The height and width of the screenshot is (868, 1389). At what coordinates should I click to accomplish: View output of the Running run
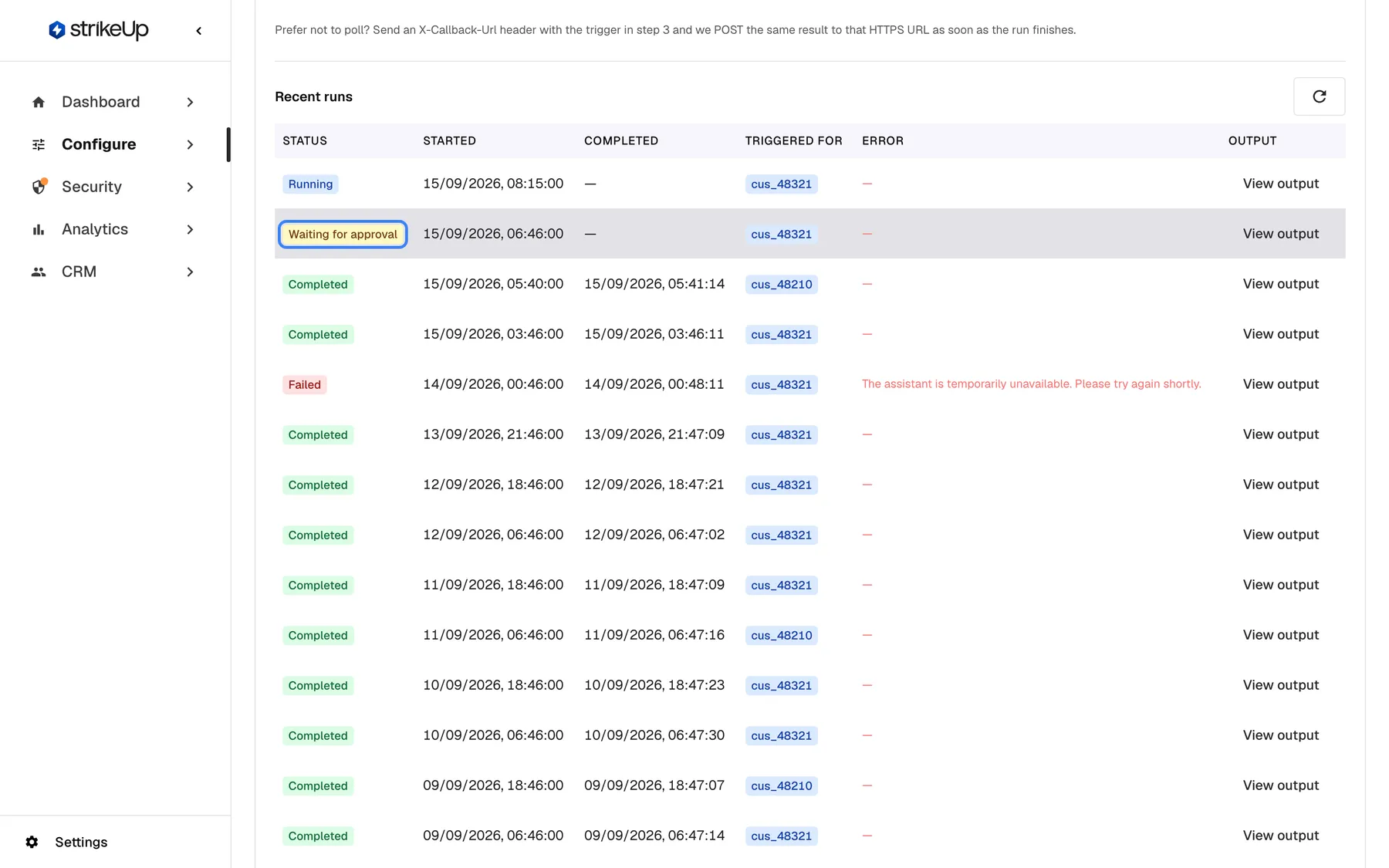pyautogui.click(x=1280, y=184)
